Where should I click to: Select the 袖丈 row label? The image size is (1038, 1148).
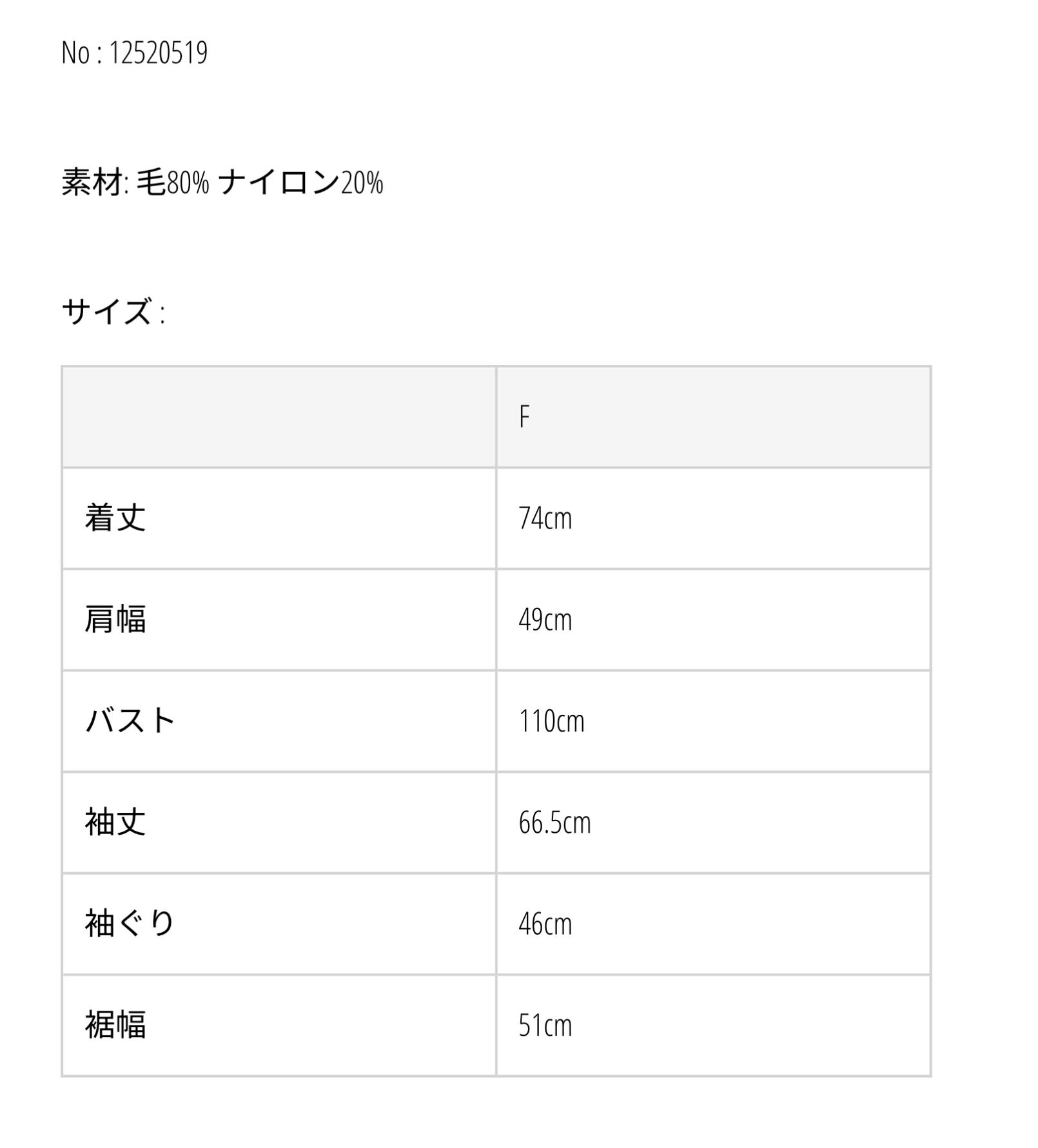click(115, 822)
